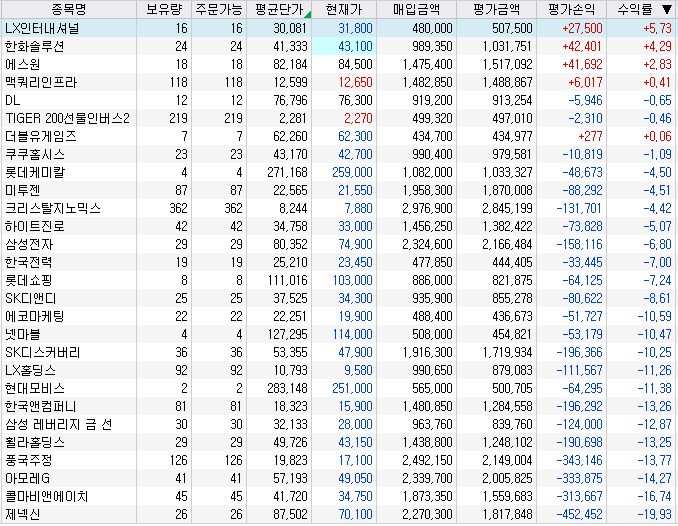
Task: Select 콜마비앤에이치 stock name
Action: pos(47,497)
